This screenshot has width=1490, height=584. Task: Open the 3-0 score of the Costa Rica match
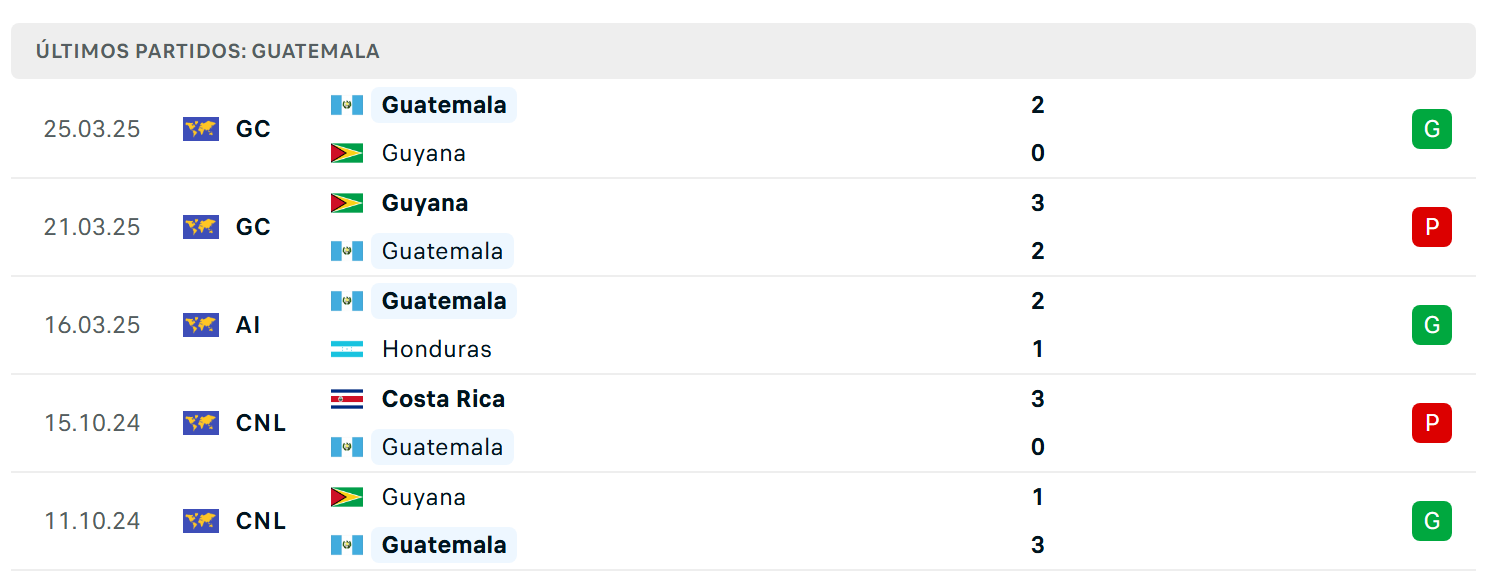tap(1038, 423)
